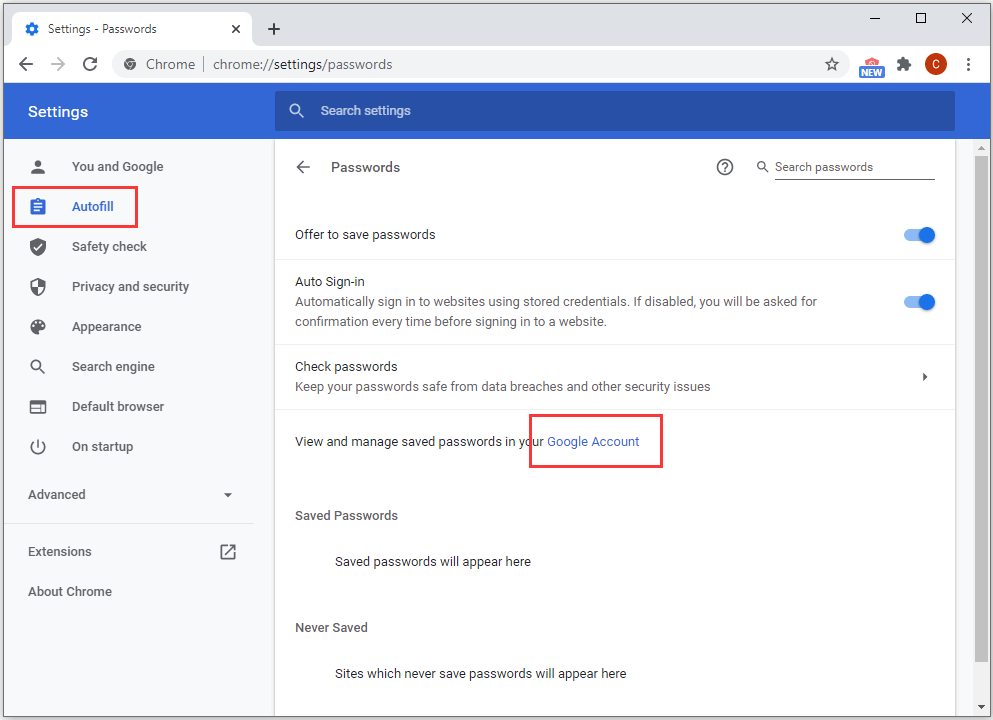Click the On startup power icon
Screen dimensions: 993x720
38,446
